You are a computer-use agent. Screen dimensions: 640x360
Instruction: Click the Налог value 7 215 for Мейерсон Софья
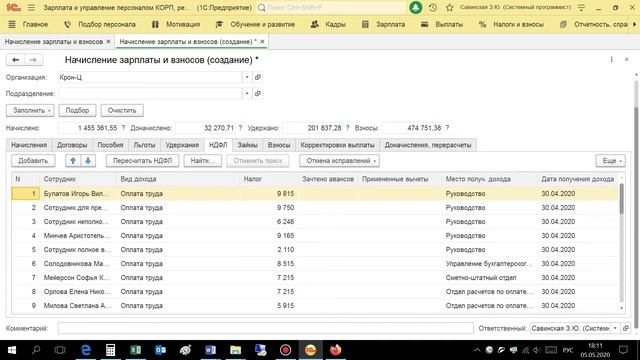[285, 278]
